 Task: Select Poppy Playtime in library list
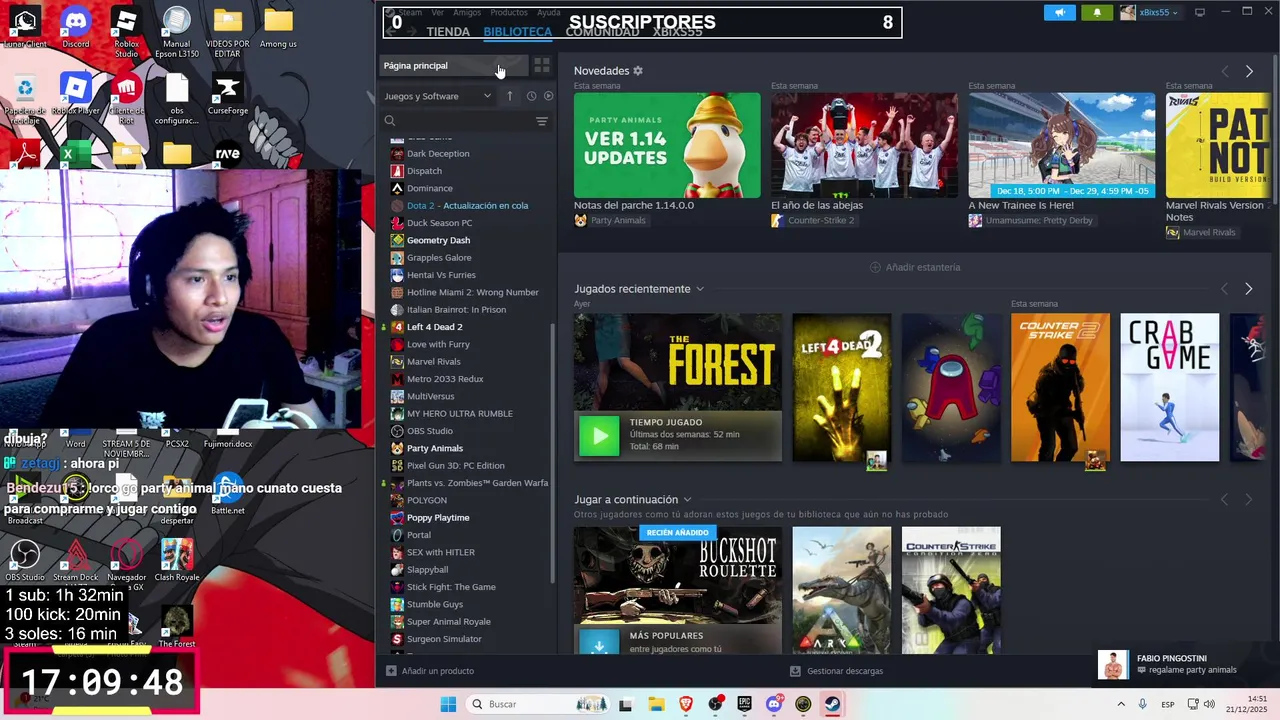pyautogui.click(x=438, y=518)
